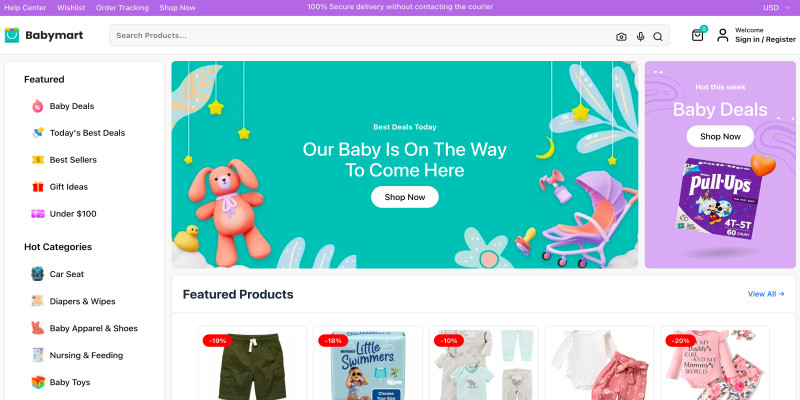Follow the View All link
This screenshot has height=400, width=800.
point(766,294)
